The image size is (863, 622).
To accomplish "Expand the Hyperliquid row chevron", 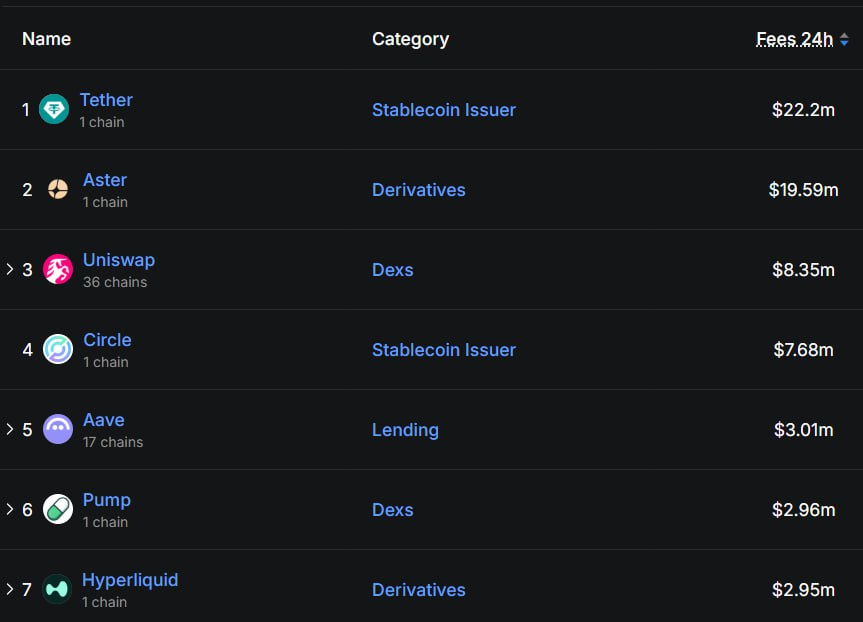I will point(10,589).
